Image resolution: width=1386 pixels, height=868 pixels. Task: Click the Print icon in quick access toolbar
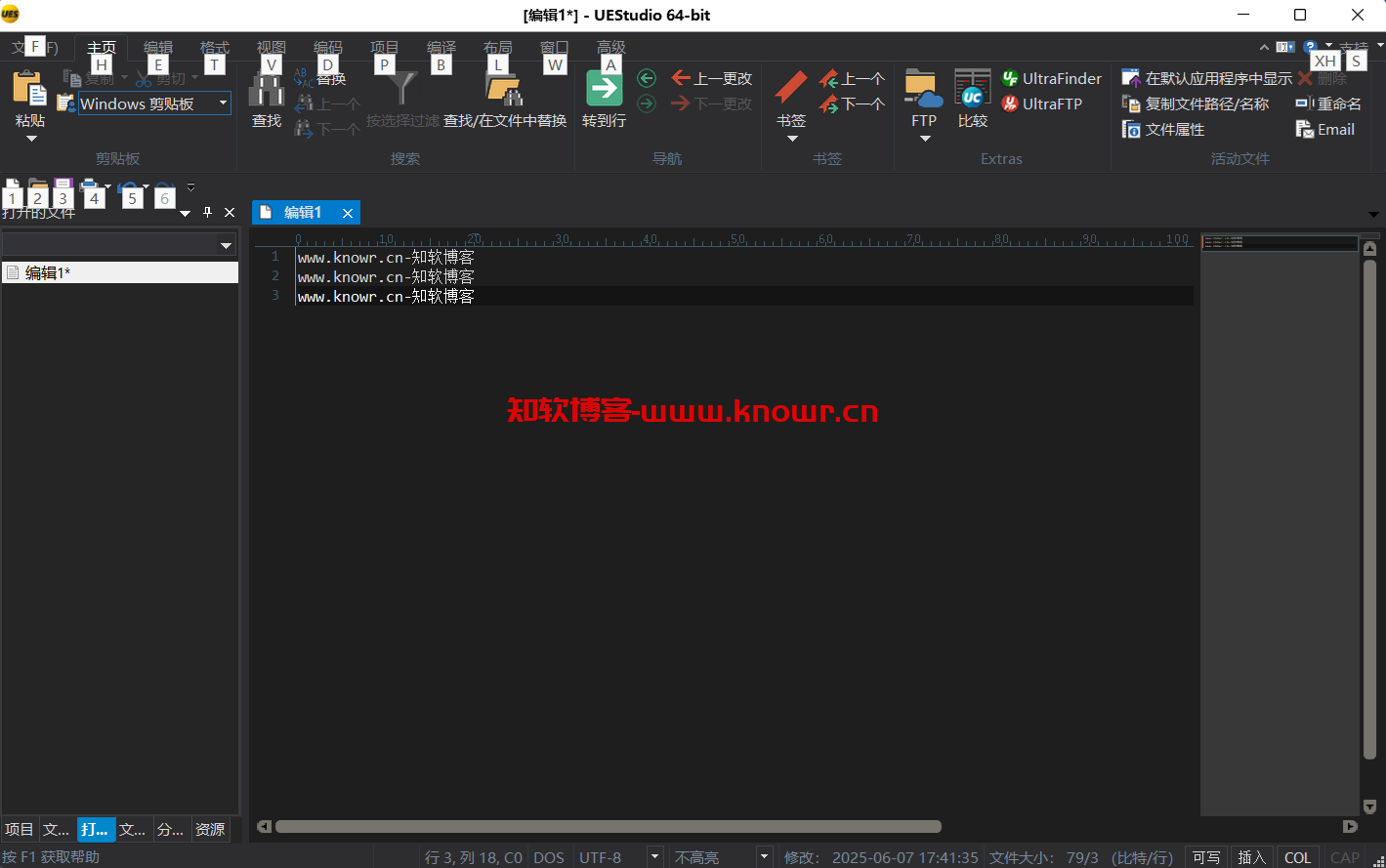coord(90,186)
